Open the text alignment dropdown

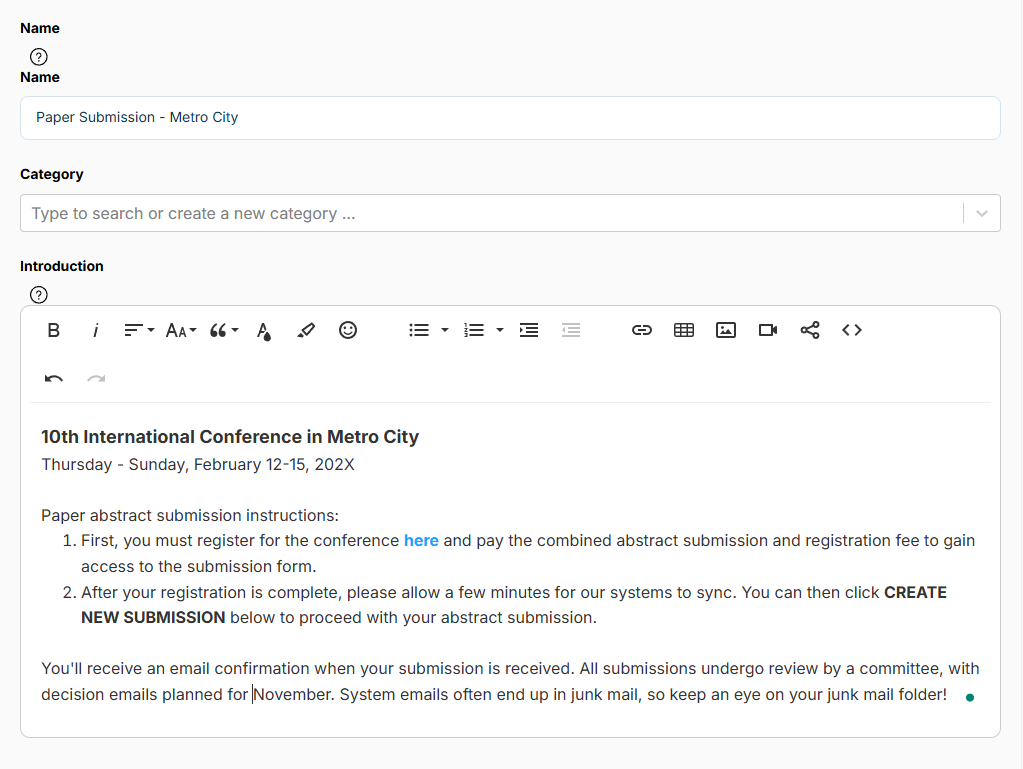(x=138, y=330)
